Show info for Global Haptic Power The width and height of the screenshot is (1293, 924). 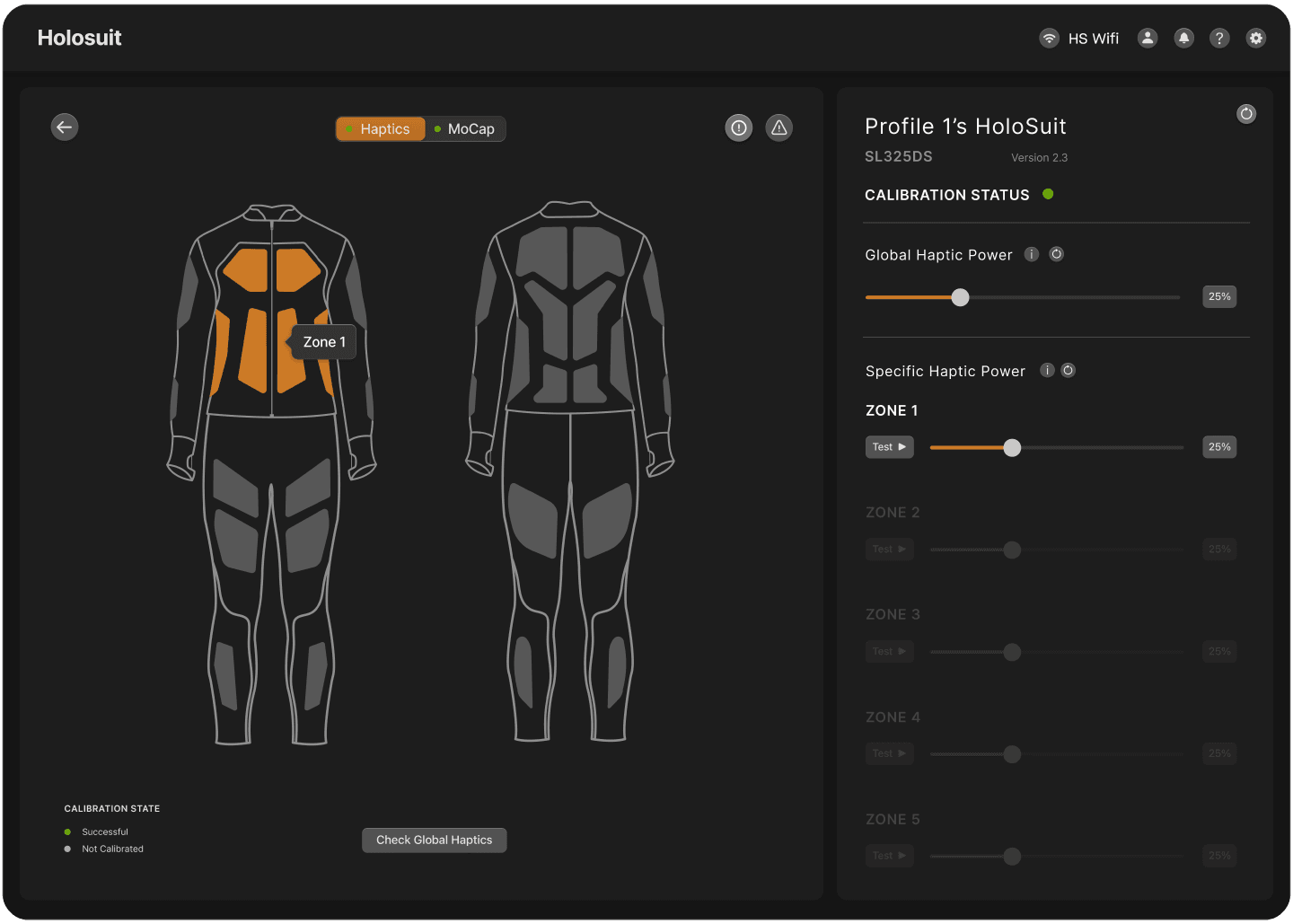(1032, 254)
